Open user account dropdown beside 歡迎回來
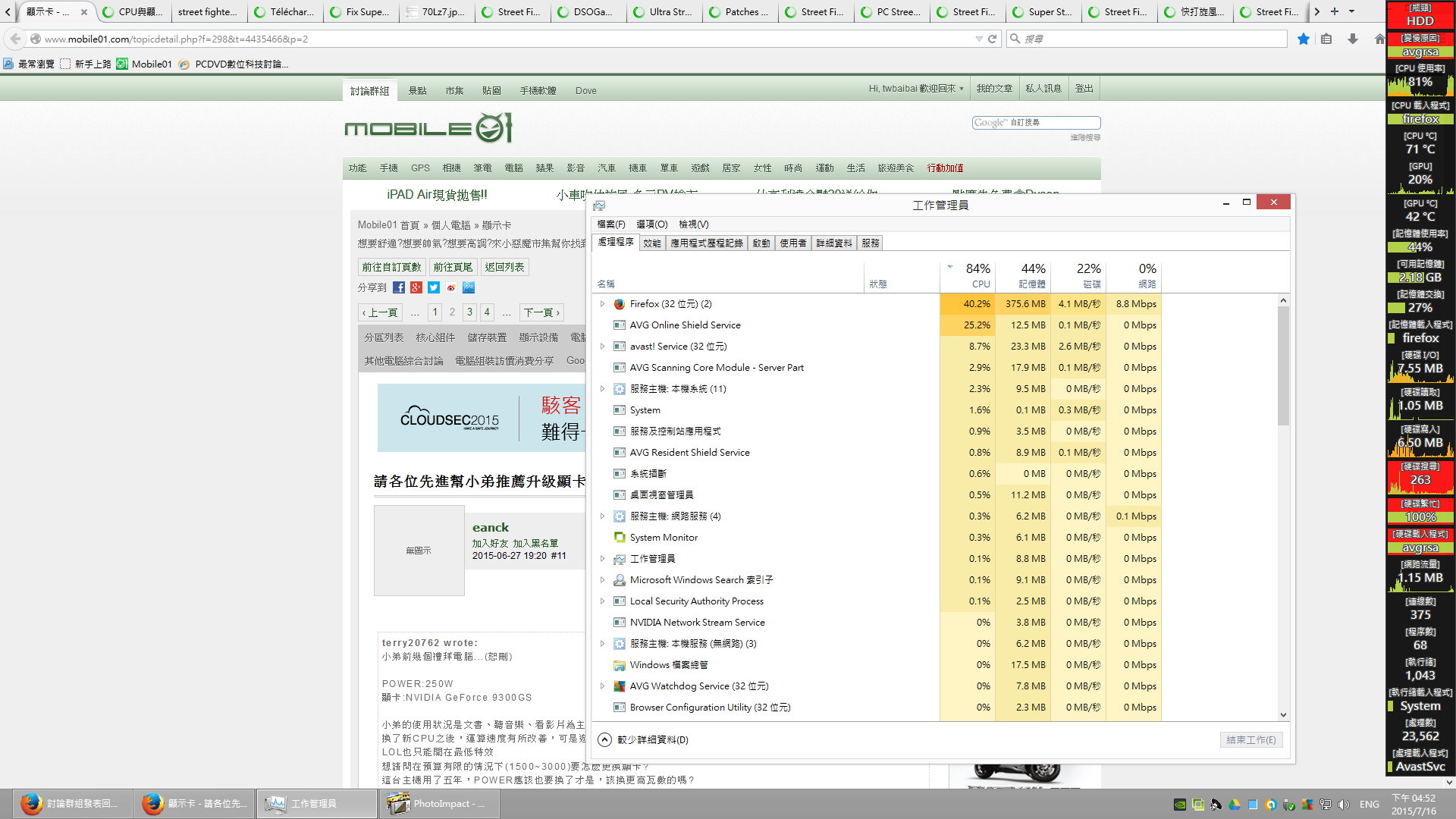The image size is (1456, 819). point(962,89)
